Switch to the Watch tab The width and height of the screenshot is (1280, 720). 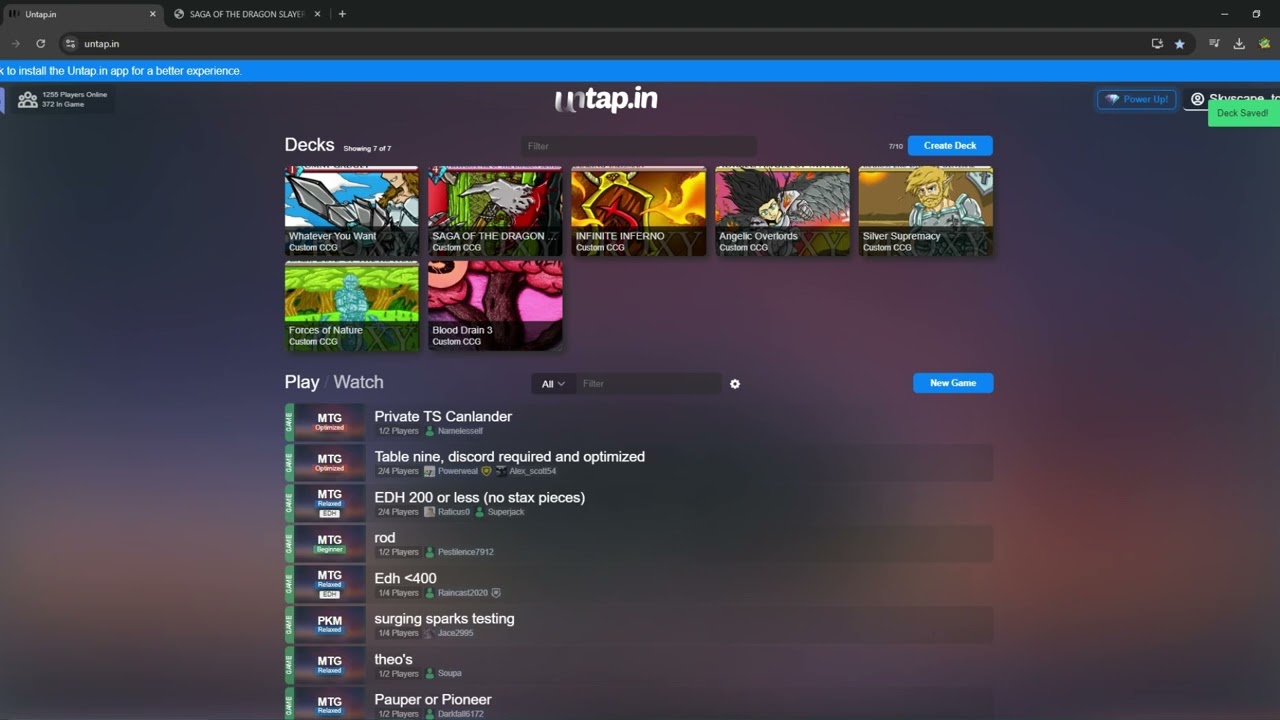[x=358, y=382]
